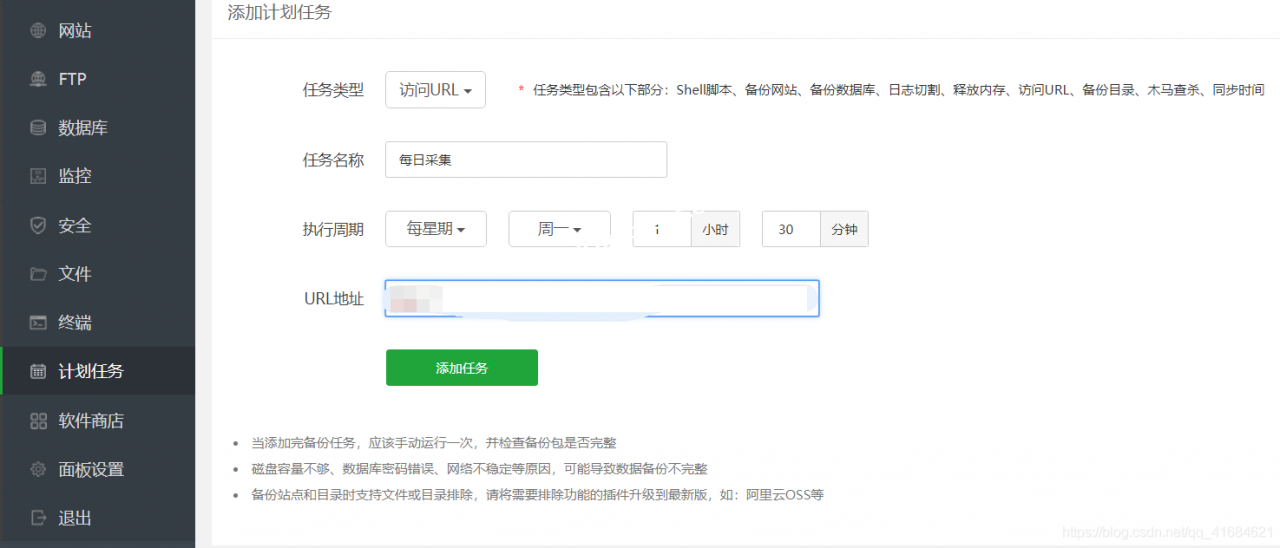Click the exit icon beside 退出

(38, 517)
